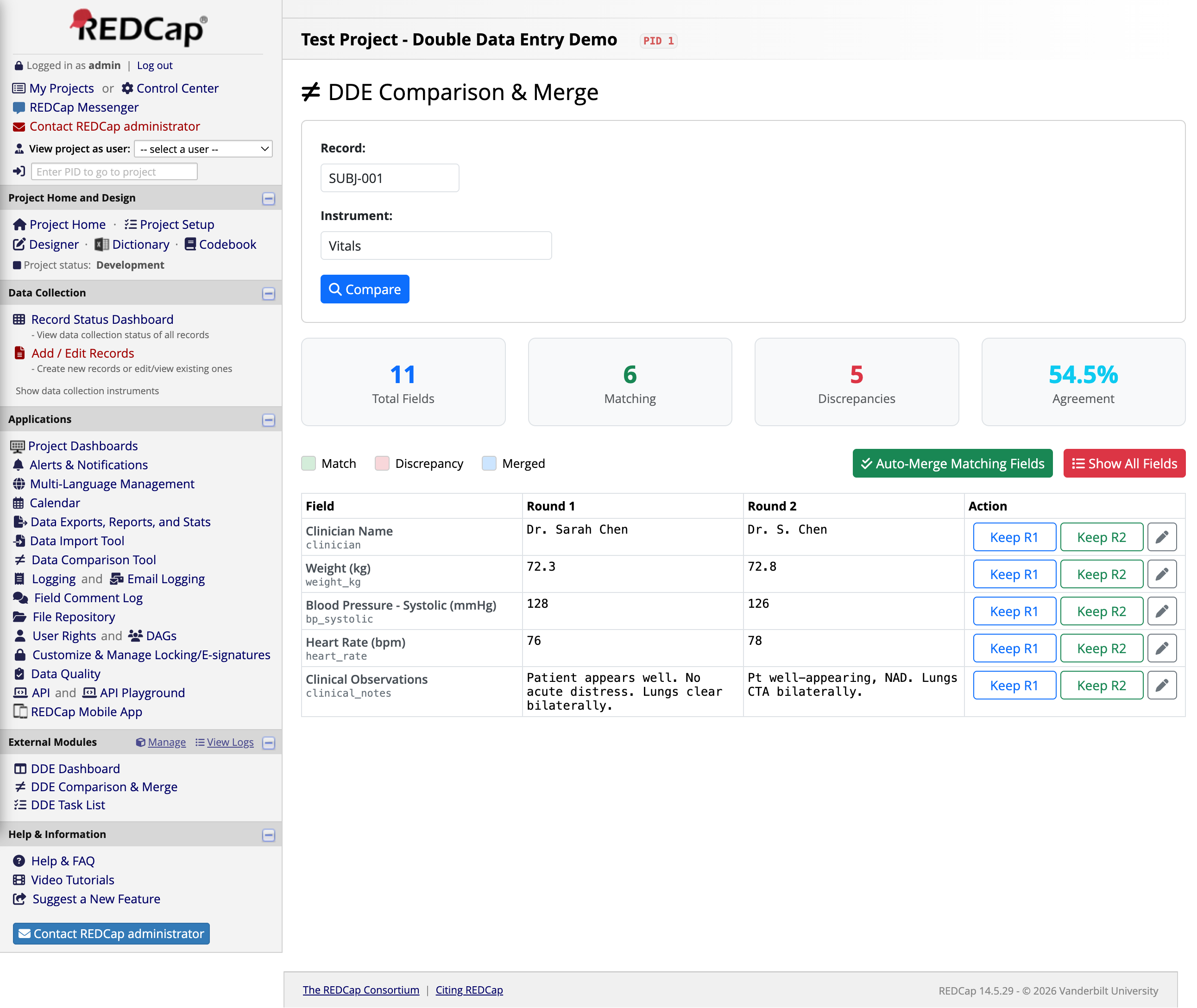Collapse the Help & Information section
The height and width of the screenshot is (1008, 1197).
[269, 835]
